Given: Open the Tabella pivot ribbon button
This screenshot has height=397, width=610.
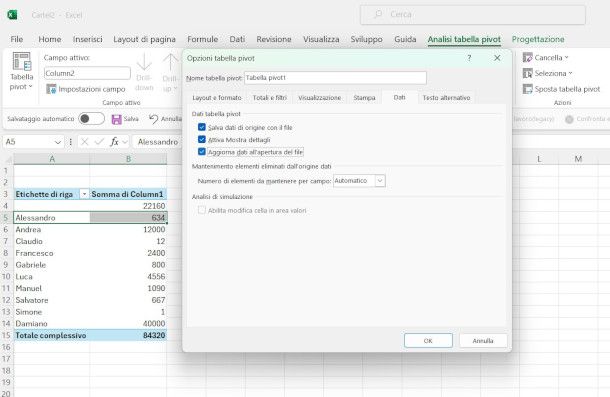Looking at the screenshot, I should click(21, 71).
